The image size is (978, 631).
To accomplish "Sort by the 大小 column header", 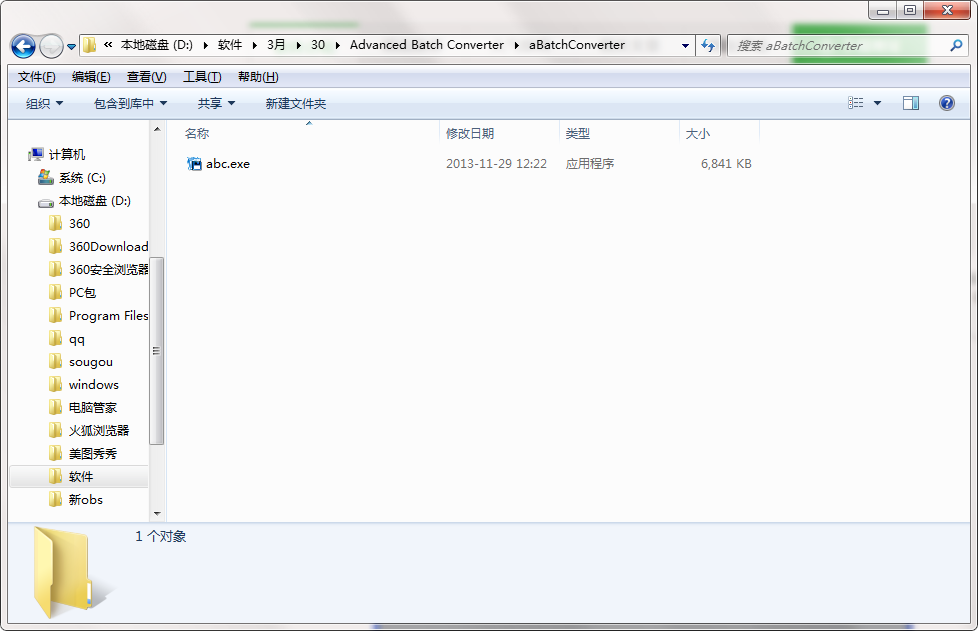I will (x=697, y=133).
